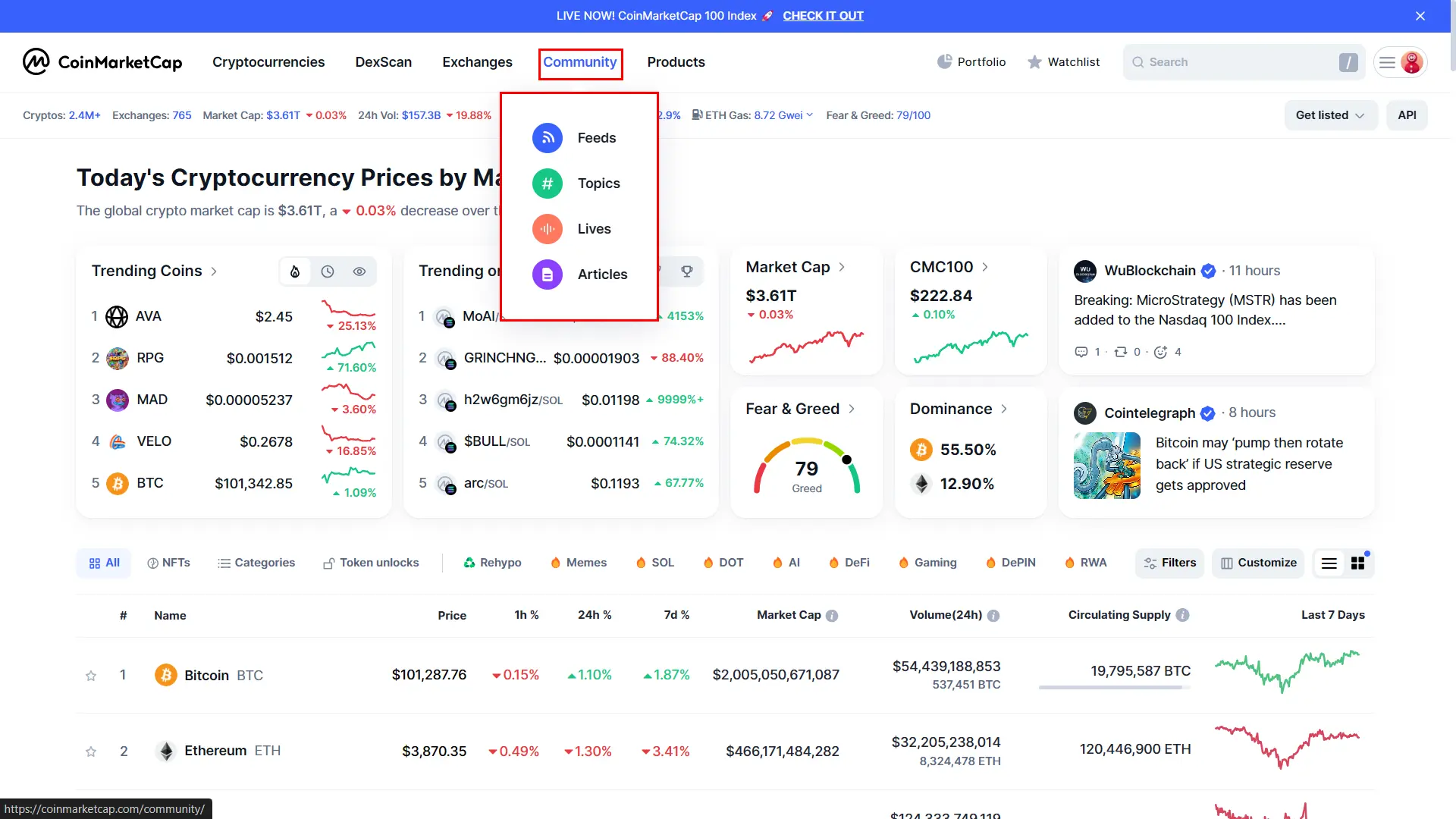Viewport: 1456px width, 819px height.
Task: Select the Categories tab
Action: click(256, 563)
